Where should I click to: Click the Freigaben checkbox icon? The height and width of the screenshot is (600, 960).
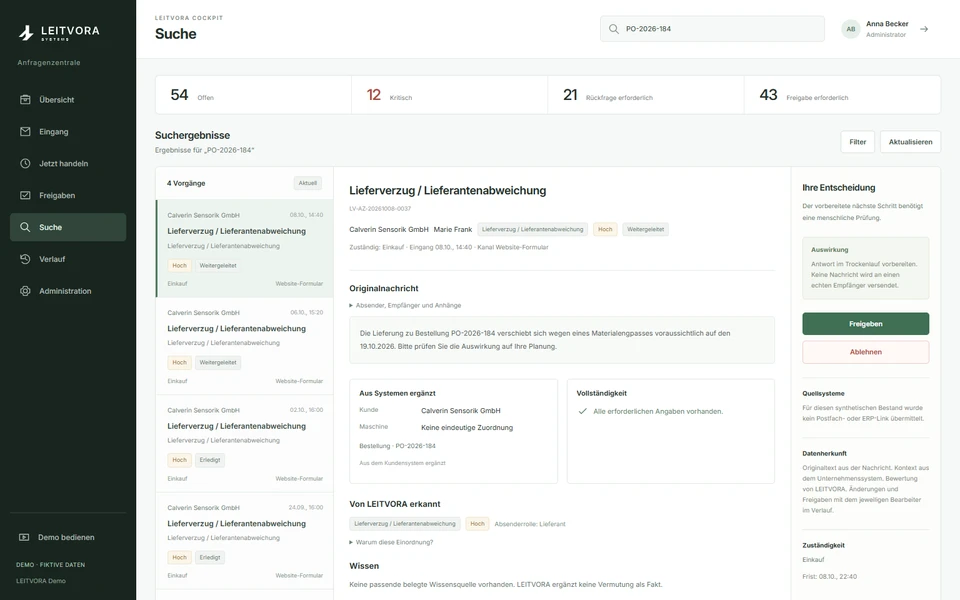pyautogui.click(x=25, y=195)
